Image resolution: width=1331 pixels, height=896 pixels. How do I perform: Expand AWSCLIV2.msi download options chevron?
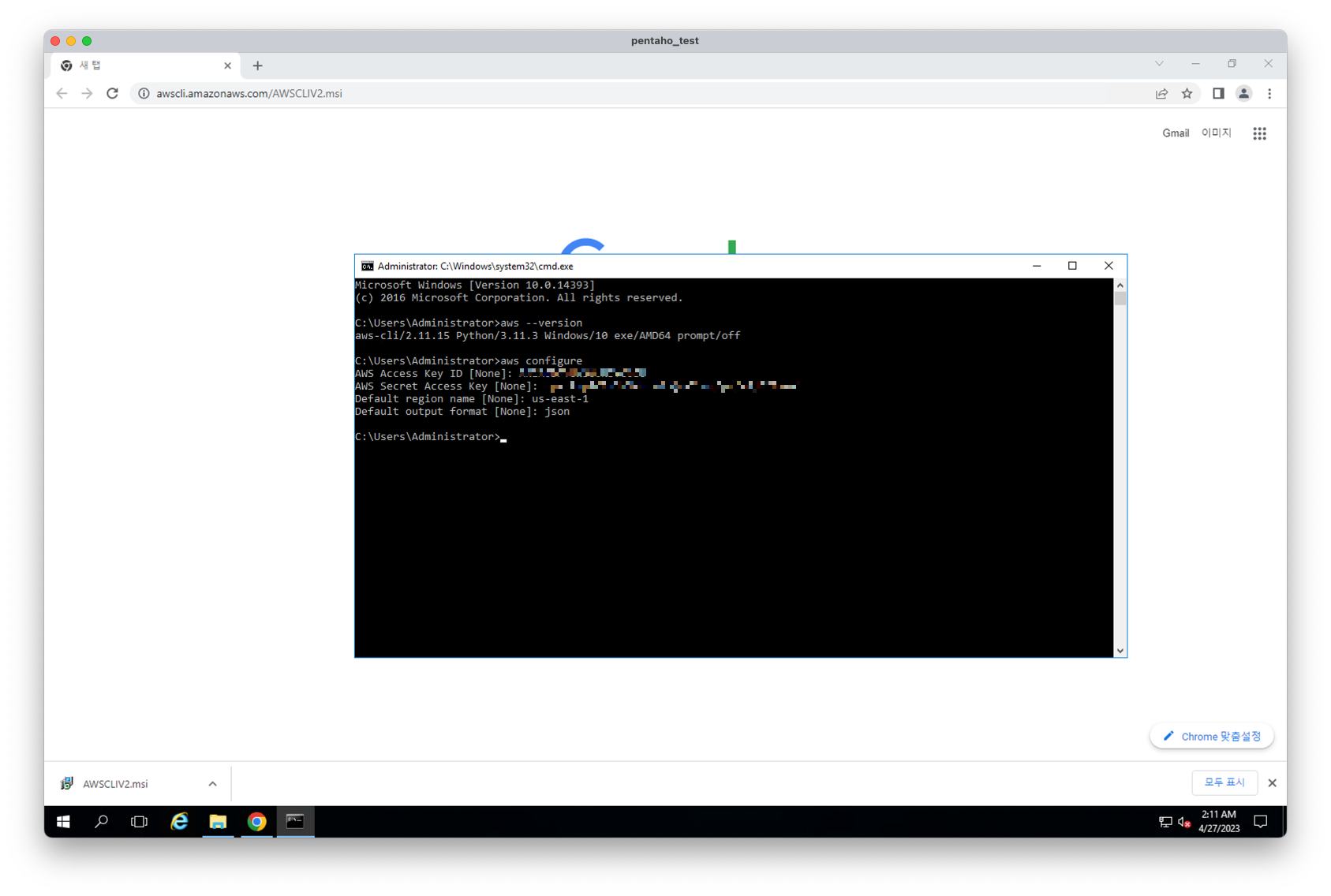pyautogui.click(x=212, y=784)
